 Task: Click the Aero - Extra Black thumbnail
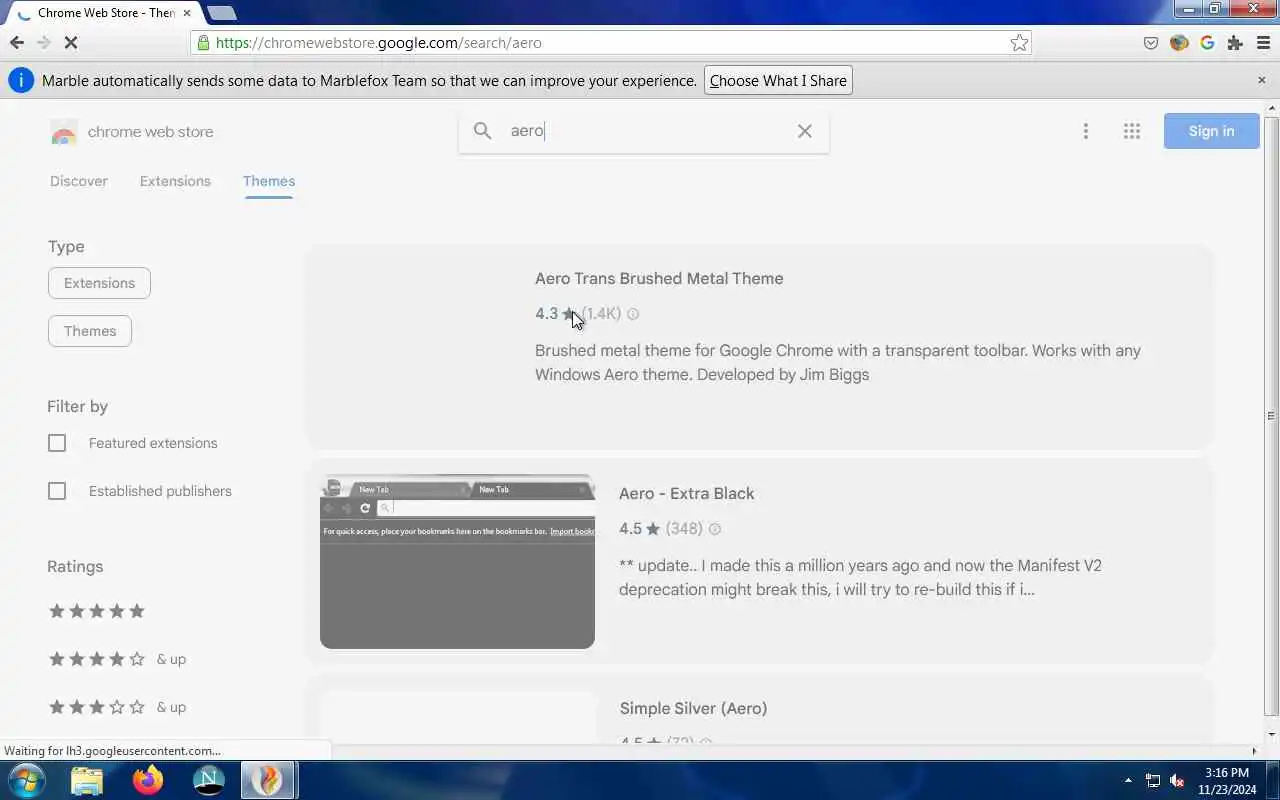[x=457, y=561]
